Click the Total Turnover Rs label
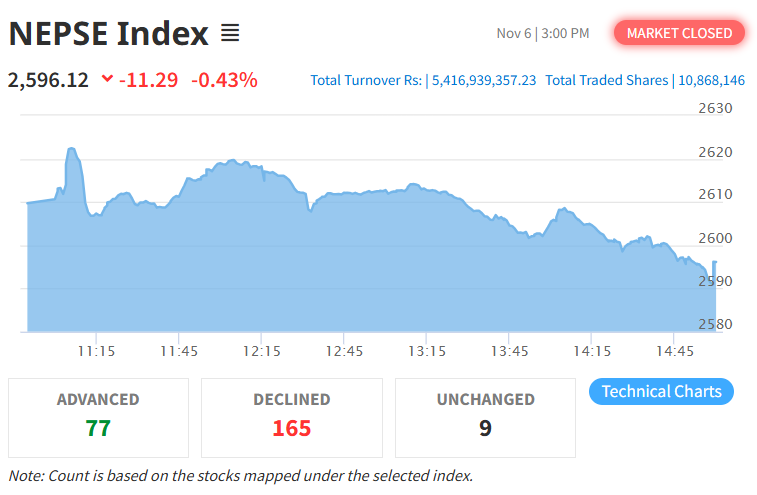Screen dimensions: 757x495 366,80
